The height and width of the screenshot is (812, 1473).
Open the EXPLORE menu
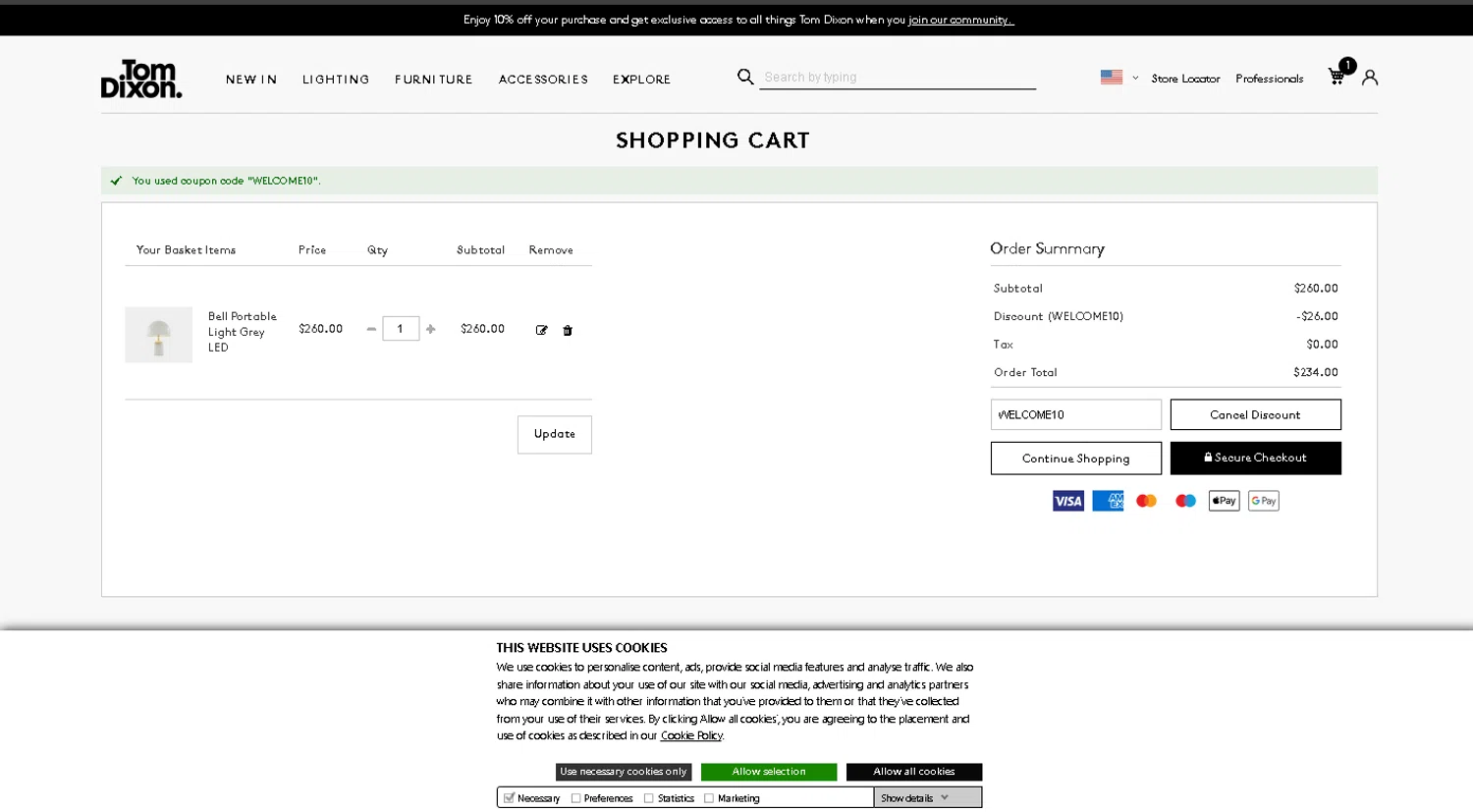641,80
